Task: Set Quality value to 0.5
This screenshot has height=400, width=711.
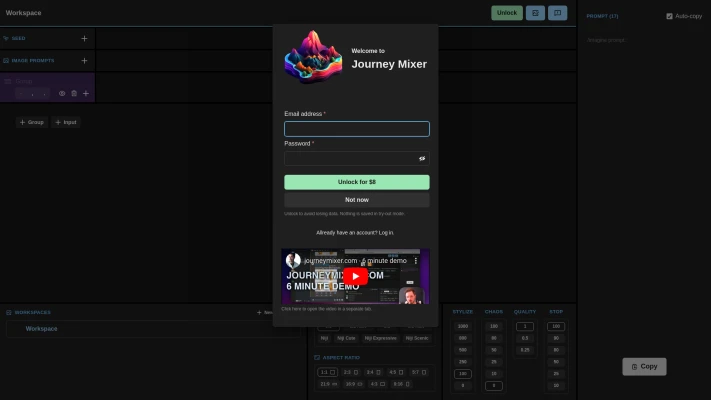Action: (525, 338)
